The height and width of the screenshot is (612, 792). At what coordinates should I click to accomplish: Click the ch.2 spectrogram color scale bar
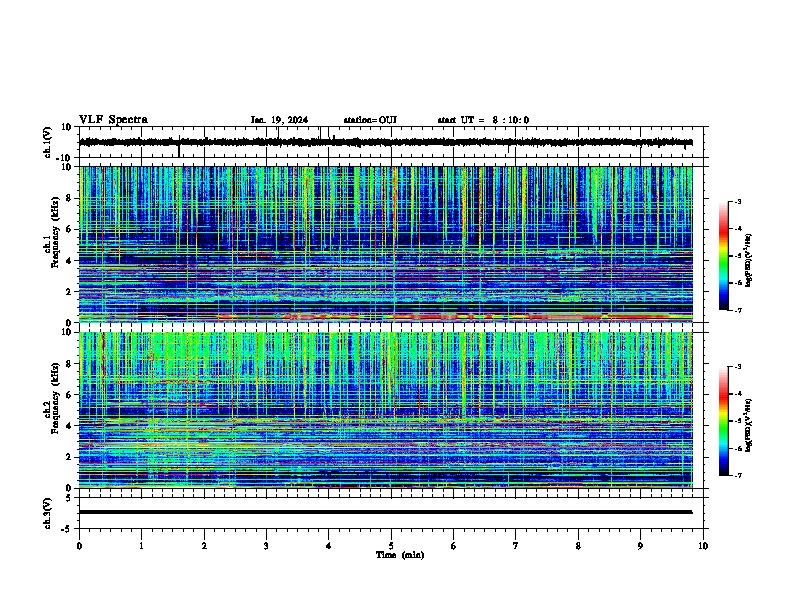[724, 421]
